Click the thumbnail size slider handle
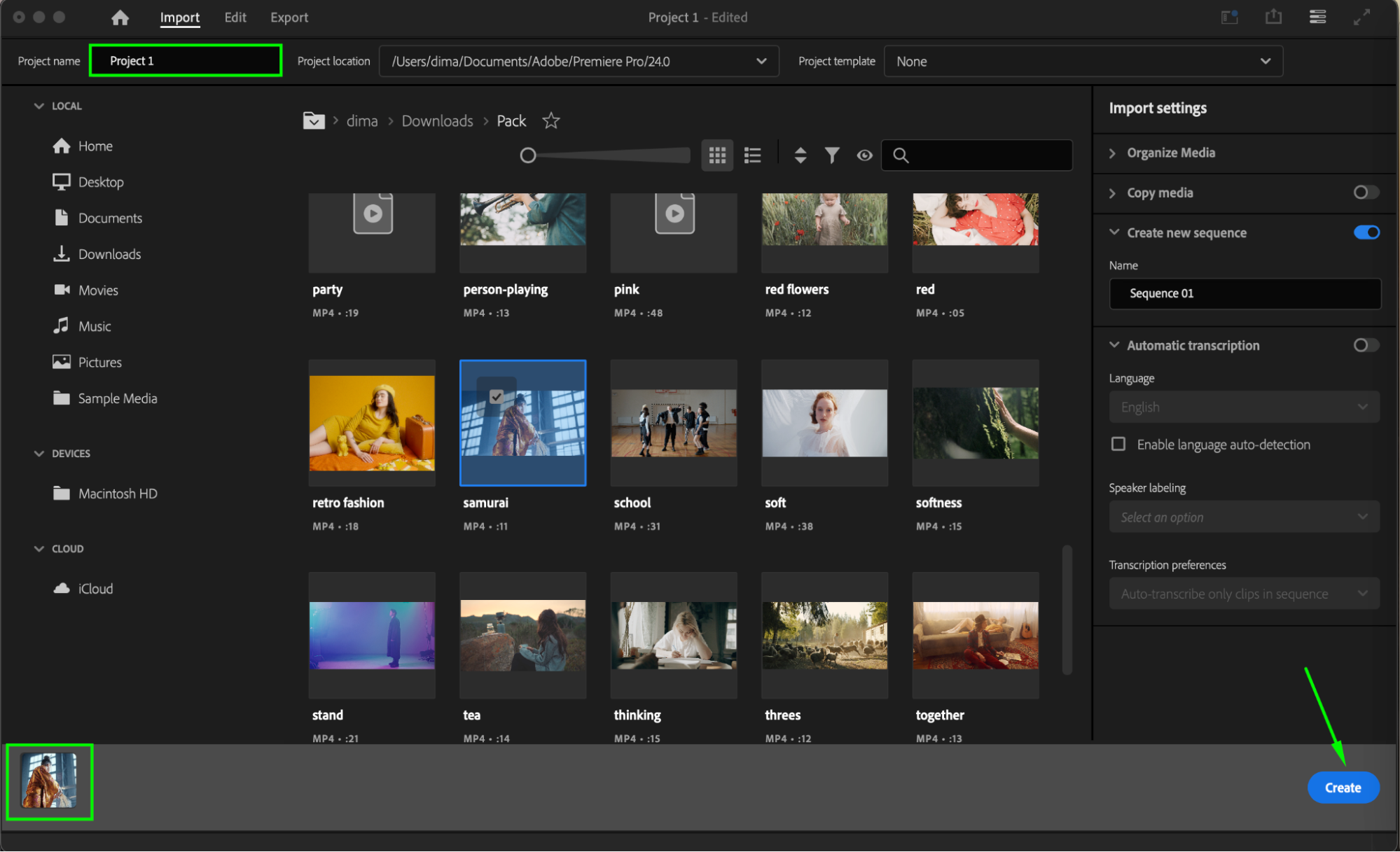Viewport: 1400px width, 852px height. [528, 155]
